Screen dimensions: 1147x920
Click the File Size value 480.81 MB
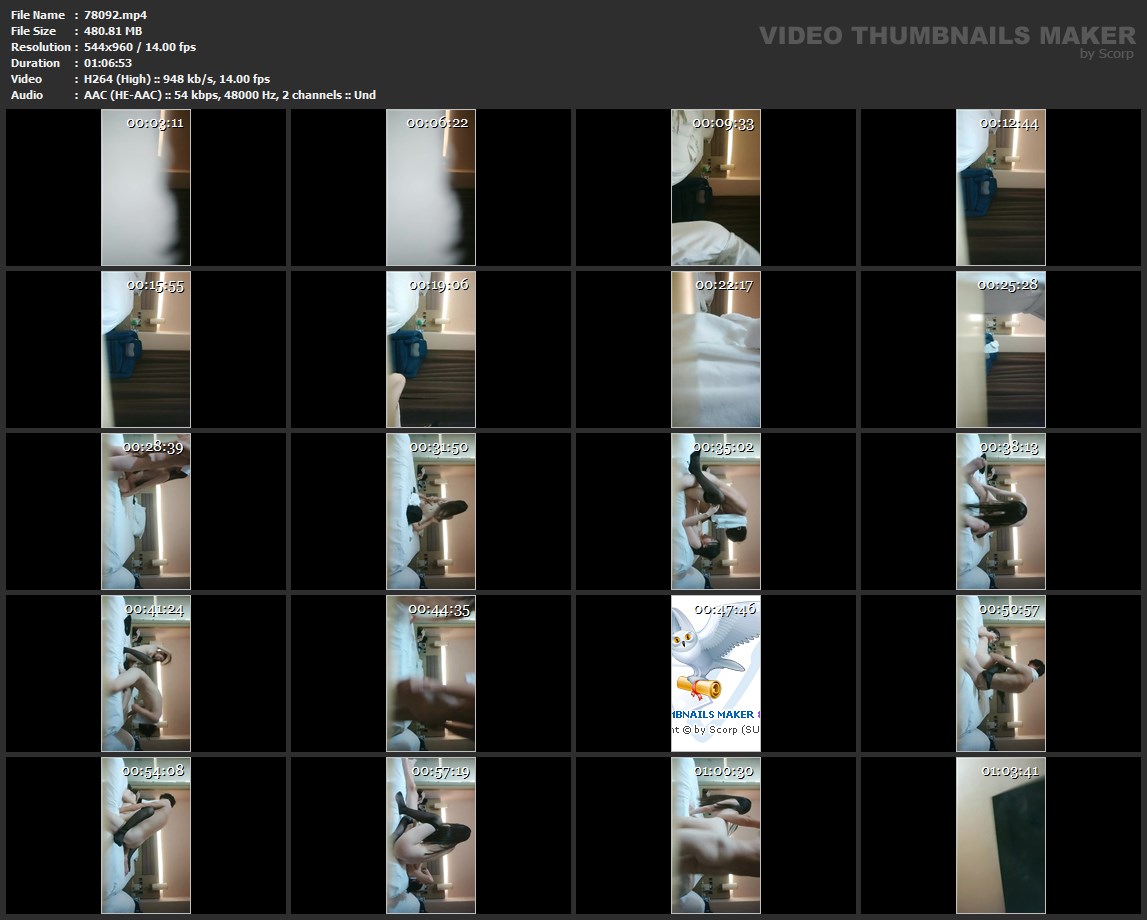pyautogui.click(x=113, y=31)
